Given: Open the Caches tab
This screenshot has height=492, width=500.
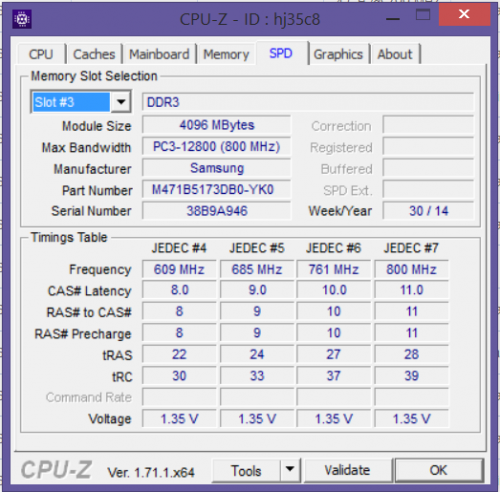Looking at the screenshot, I should pos(94,54).
